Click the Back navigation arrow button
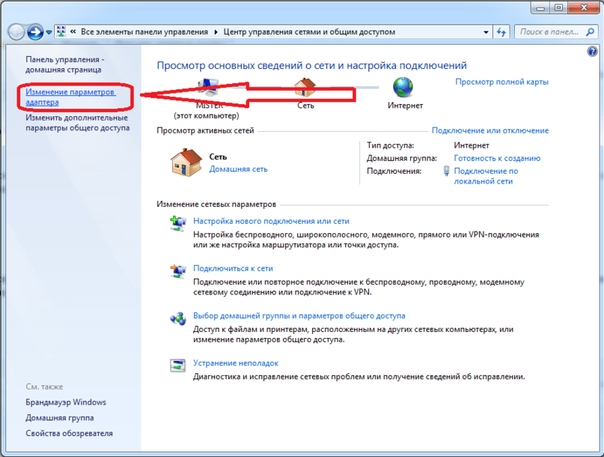The image size is (604, 457). coord(16,32)
